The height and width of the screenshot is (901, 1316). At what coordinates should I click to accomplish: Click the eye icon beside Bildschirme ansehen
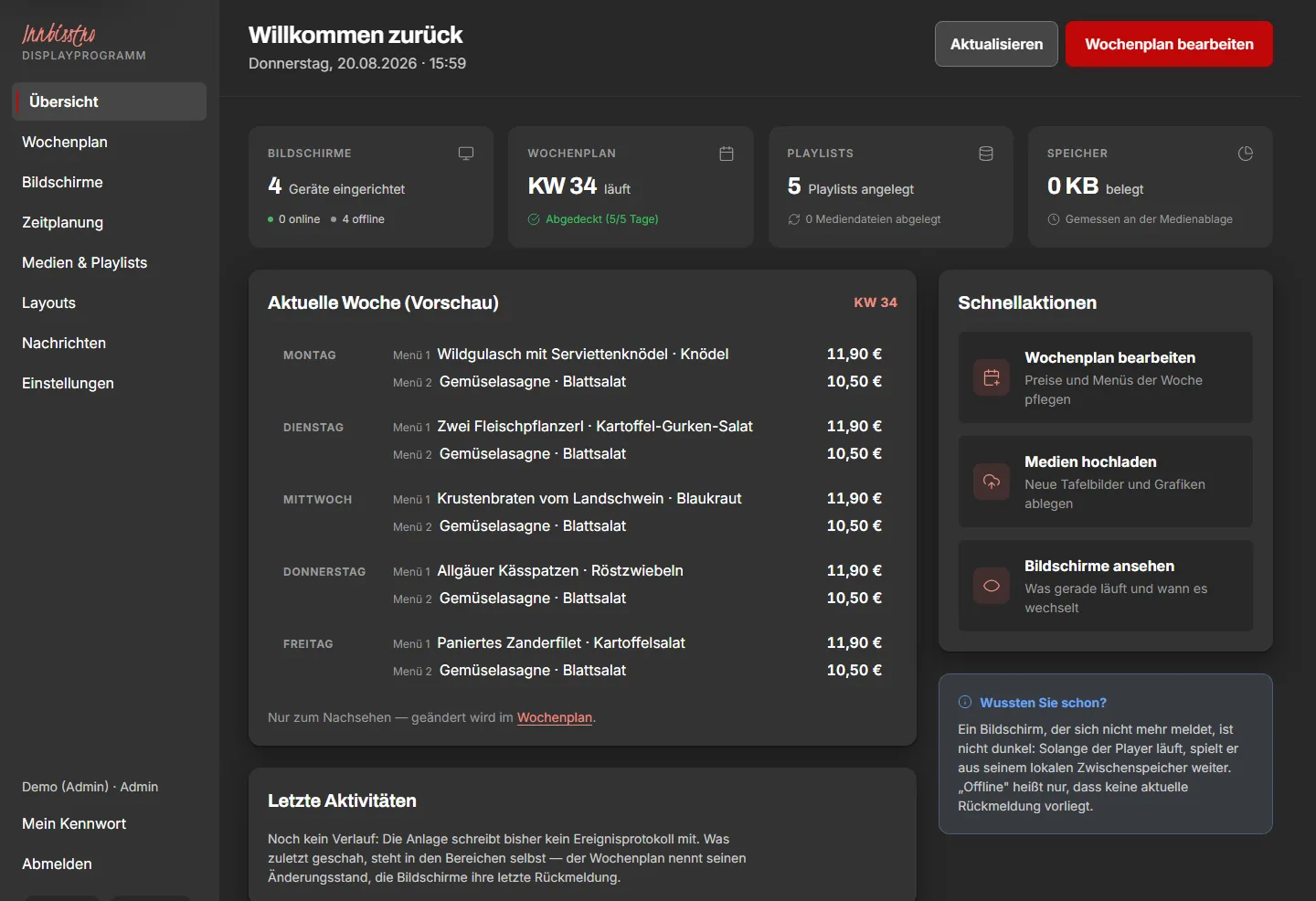(992, 586)
